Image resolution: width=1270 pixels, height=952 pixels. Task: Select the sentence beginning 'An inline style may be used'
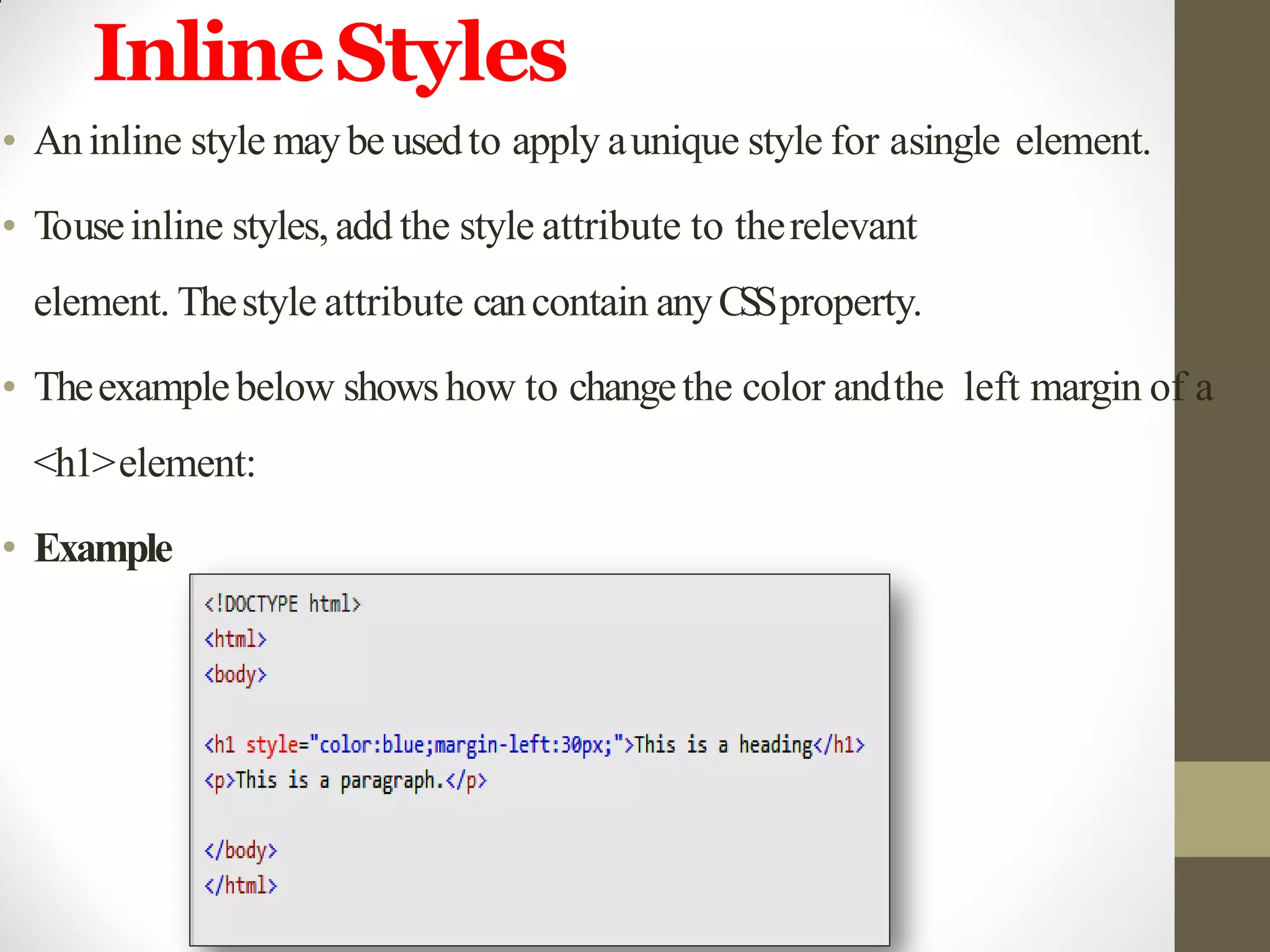592,142
